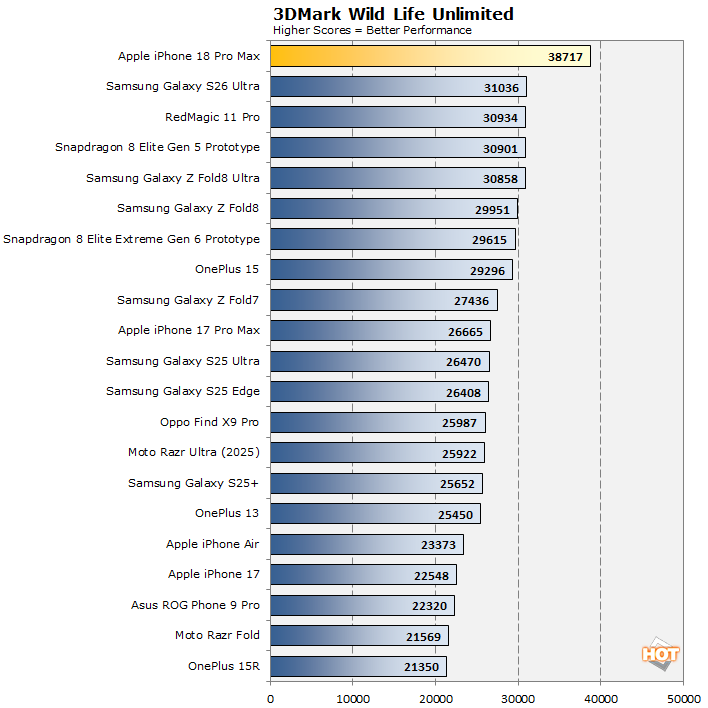Select 'Snapdragon 8 Elite Gen 5 Prototype' label
The image size is (708, 708).
coord(158,147)
